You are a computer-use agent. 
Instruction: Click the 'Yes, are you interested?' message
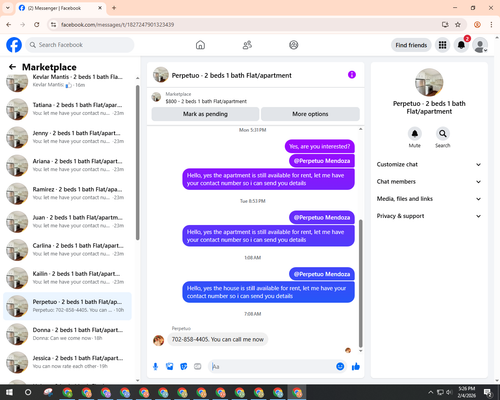coord(320,146)
